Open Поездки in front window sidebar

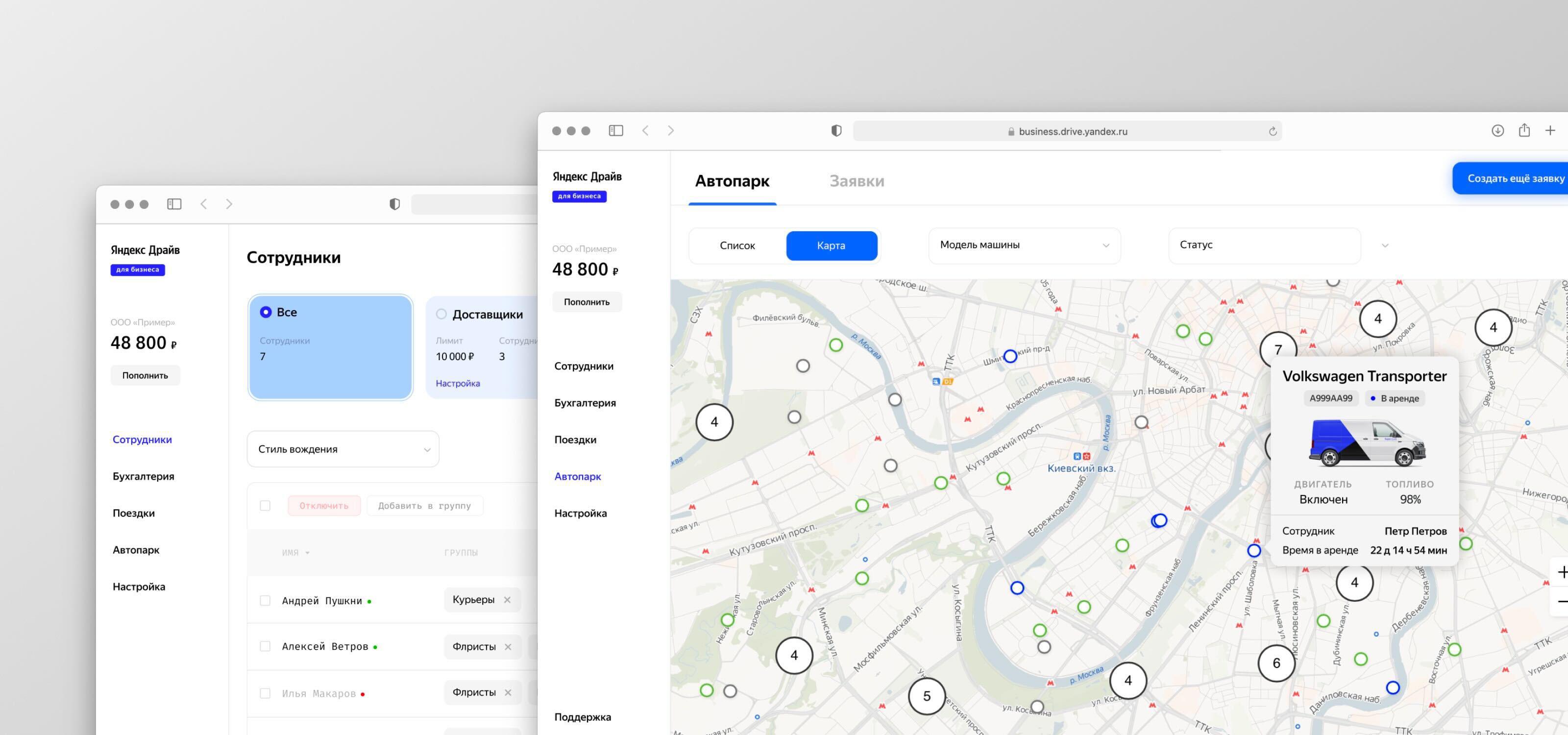(x=575, y=440)
